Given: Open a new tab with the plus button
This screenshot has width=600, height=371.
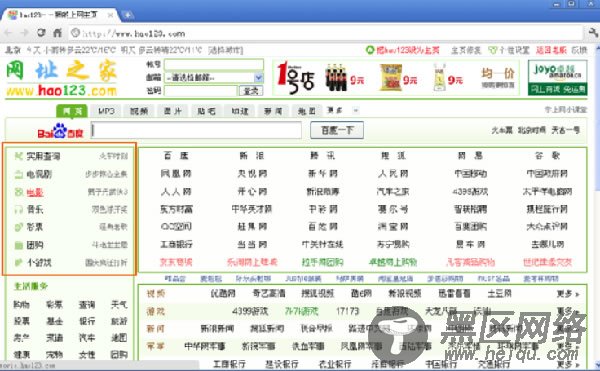Looking at the screenshot, I should pos(127,15).
